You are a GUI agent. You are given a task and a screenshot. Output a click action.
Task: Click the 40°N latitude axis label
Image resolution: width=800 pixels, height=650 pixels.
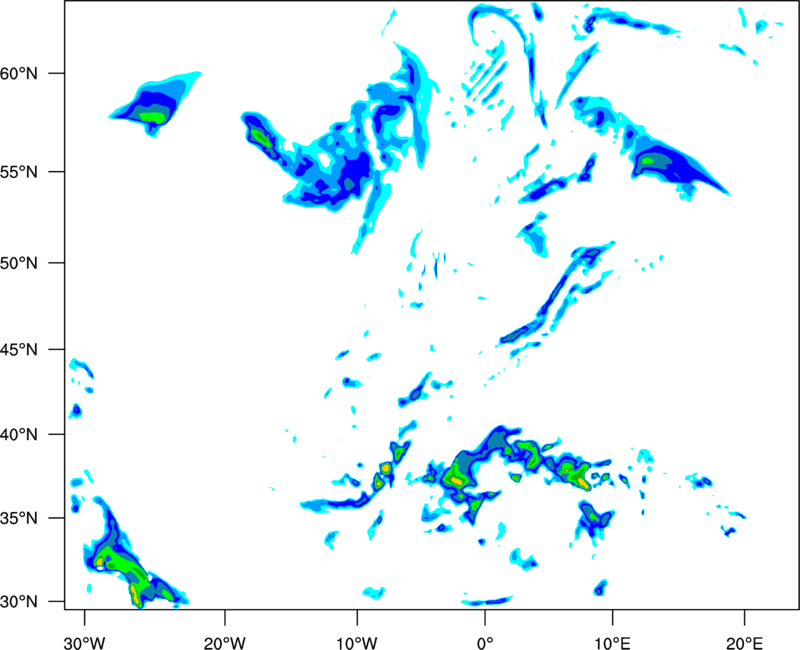click(19, 435)
